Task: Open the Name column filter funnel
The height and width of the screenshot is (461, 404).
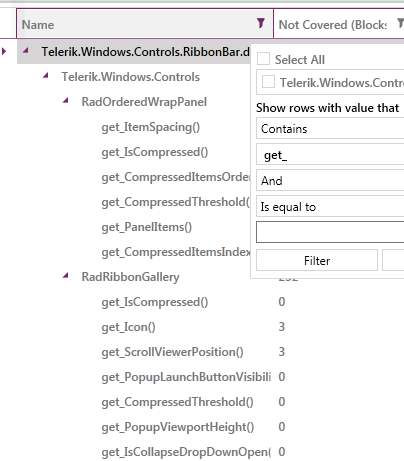Action: [x=261, y=23]
